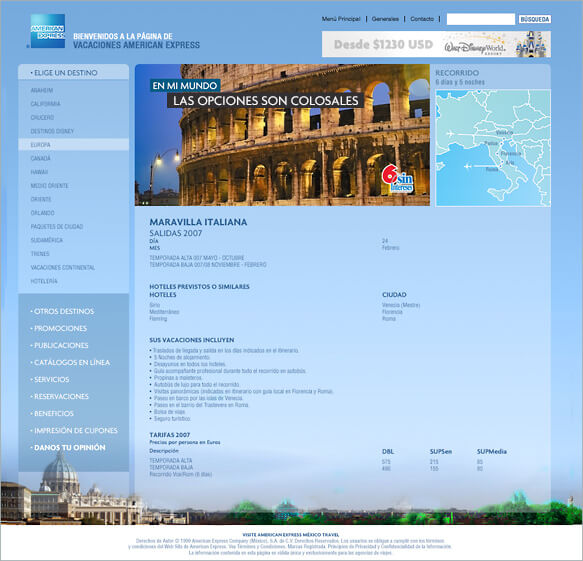Open the Menú Principal link
The height and width of the screenshot is (561, 583).
coord(341,19)
